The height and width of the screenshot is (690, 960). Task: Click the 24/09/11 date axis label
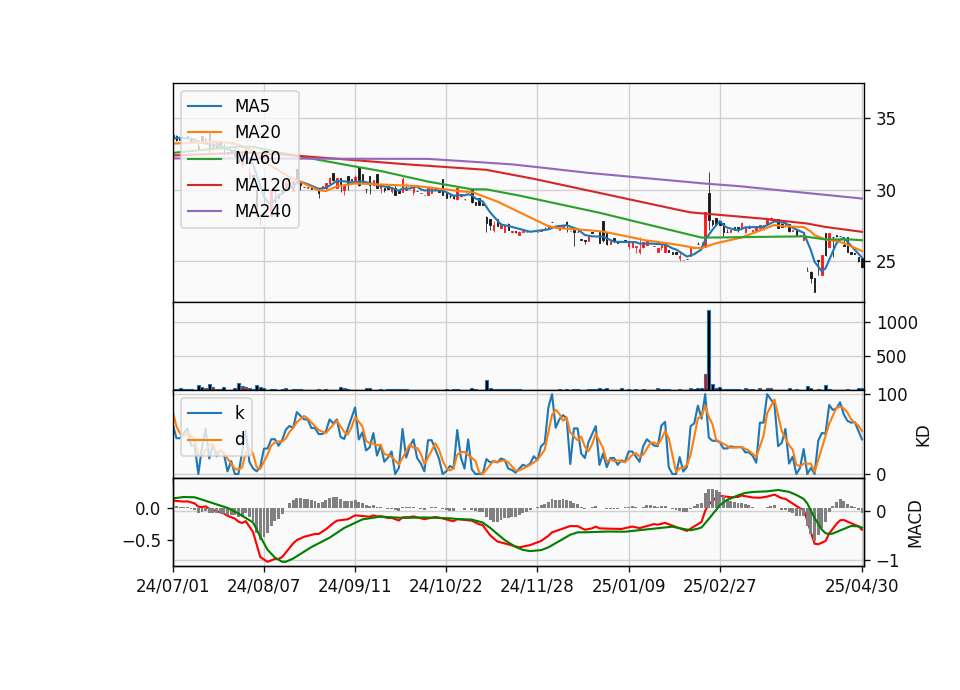pos(354,586)
